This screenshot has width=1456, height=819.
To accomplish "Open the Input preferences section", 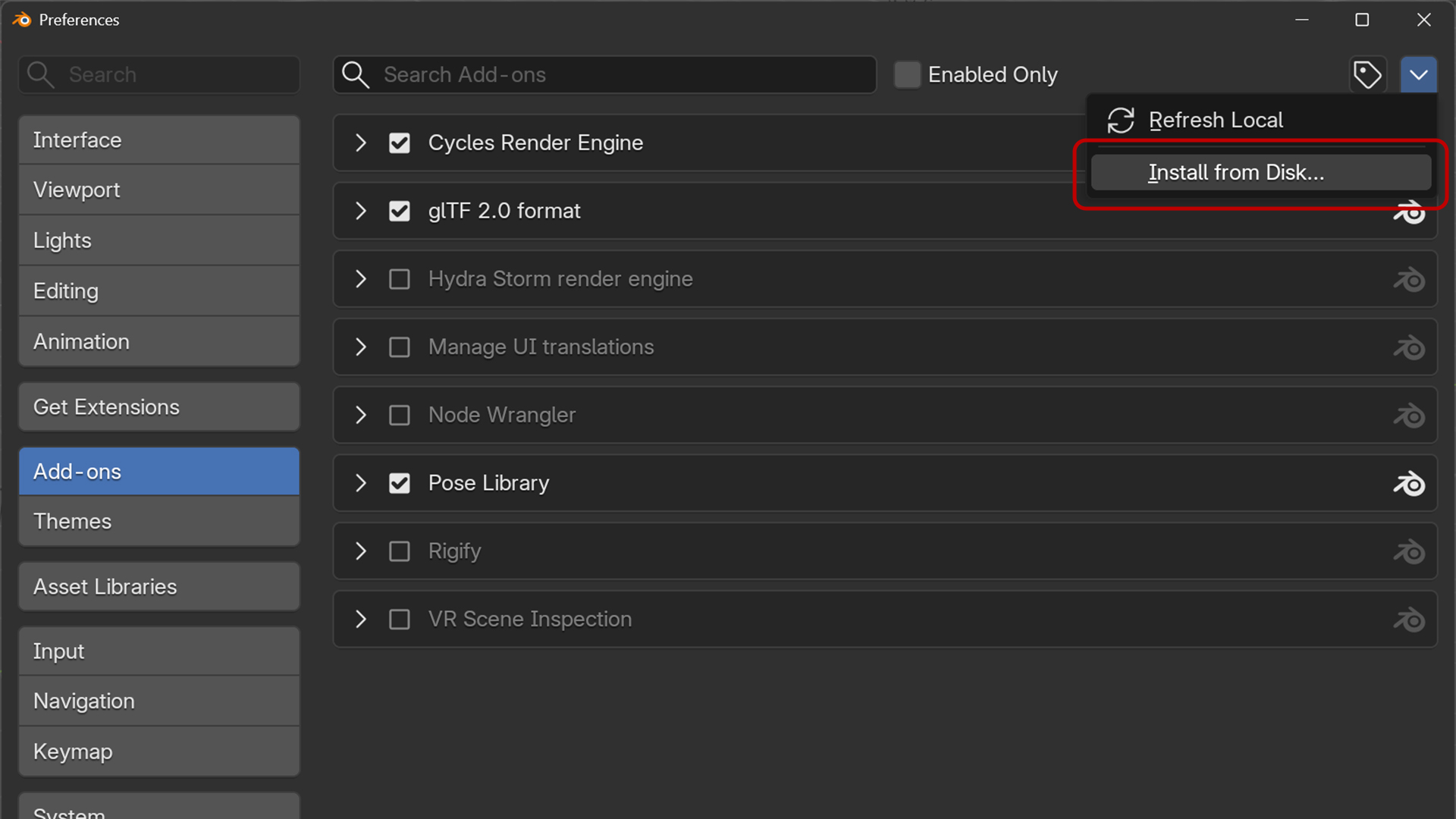I will click(x=159, y=651).
